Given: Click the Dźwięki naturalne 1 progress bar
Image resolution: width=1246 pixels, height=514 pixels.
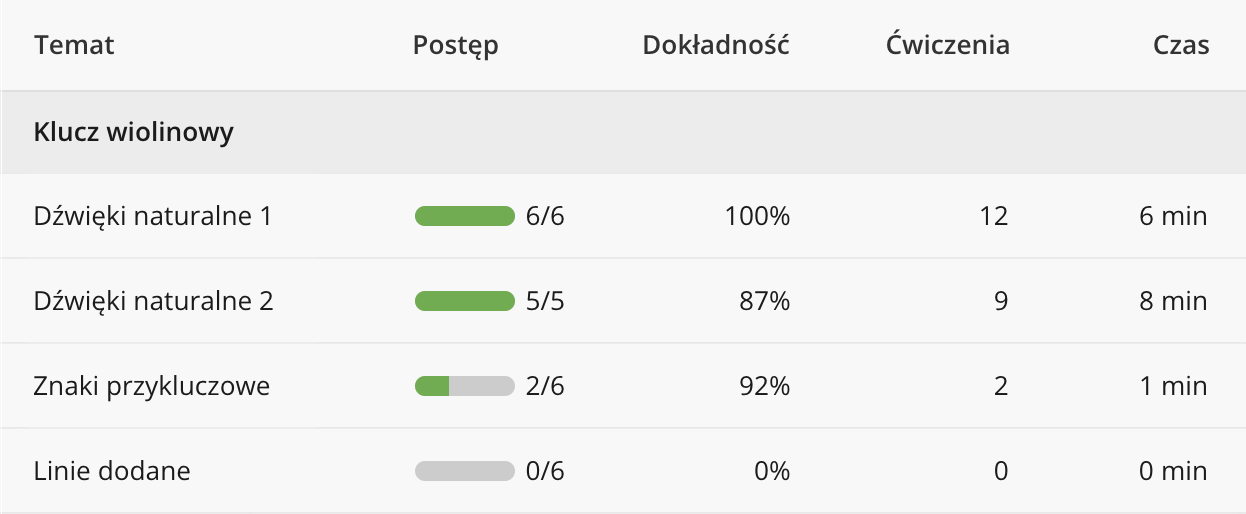Looking at the screenshot, I should pos(464,216).
